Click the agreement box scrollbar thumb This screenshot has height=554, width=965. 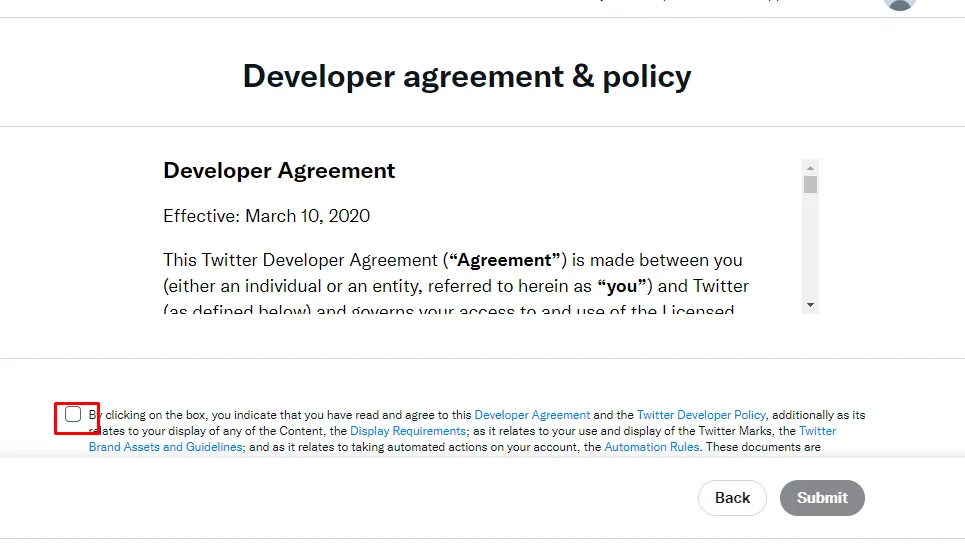pos(811,185)
